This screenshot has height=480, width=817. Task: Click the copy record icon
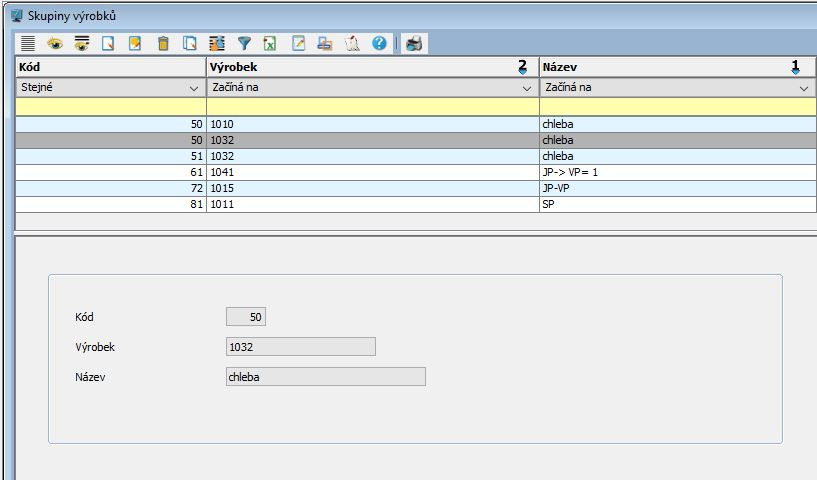(189, 43)
